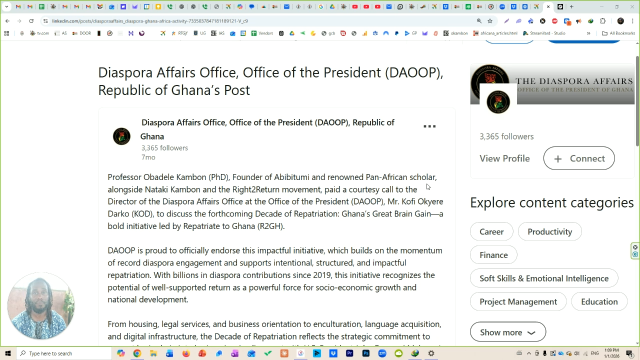640x360 pixels.
Task: Open Zoom from the taskbar
Action: tap(382, 353)
